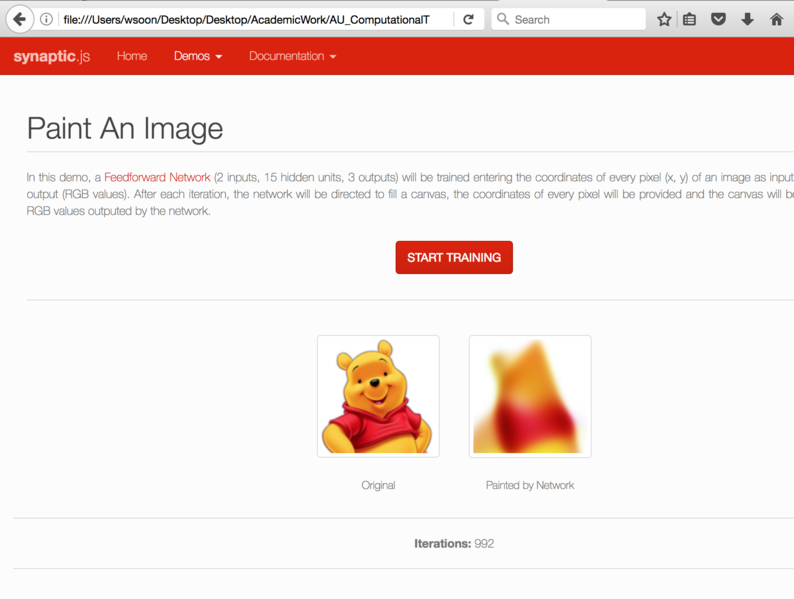794x599 pixels.
Task: Click the site information icon
Action: pos(46,19)
